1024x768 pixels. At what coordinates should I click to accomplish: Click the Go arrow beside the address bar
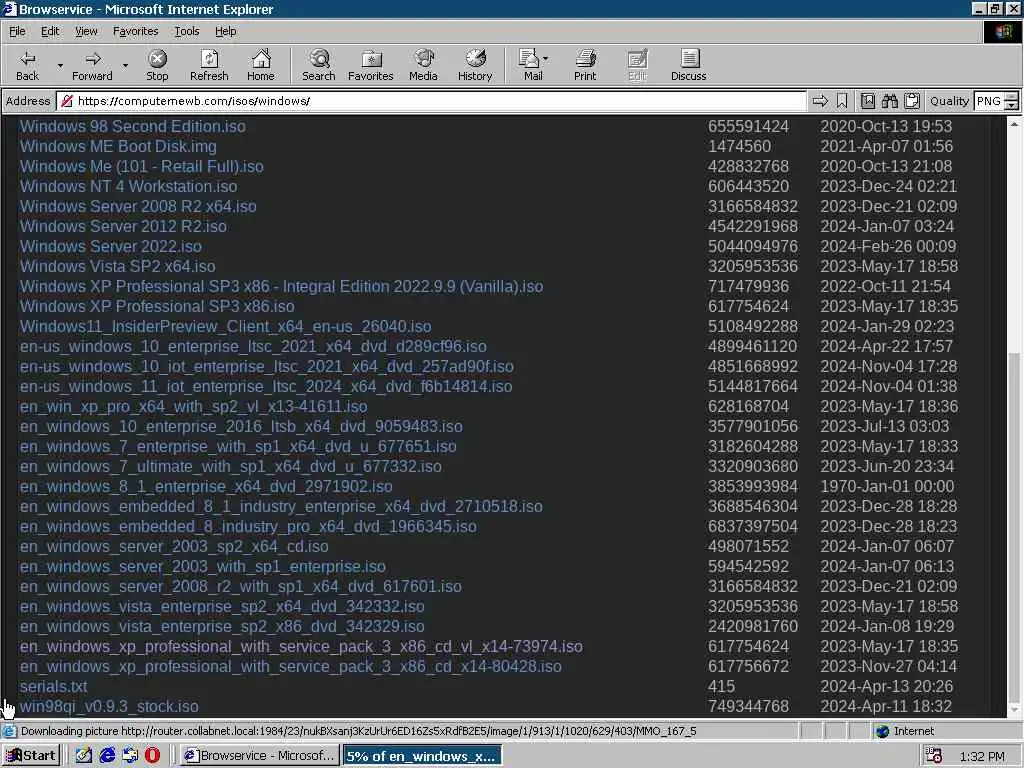820,101
